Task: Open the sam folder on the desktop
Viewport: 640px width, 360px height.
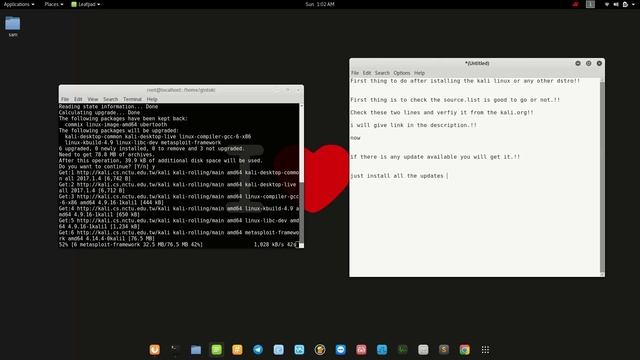Action: click(x=13, y=27)
